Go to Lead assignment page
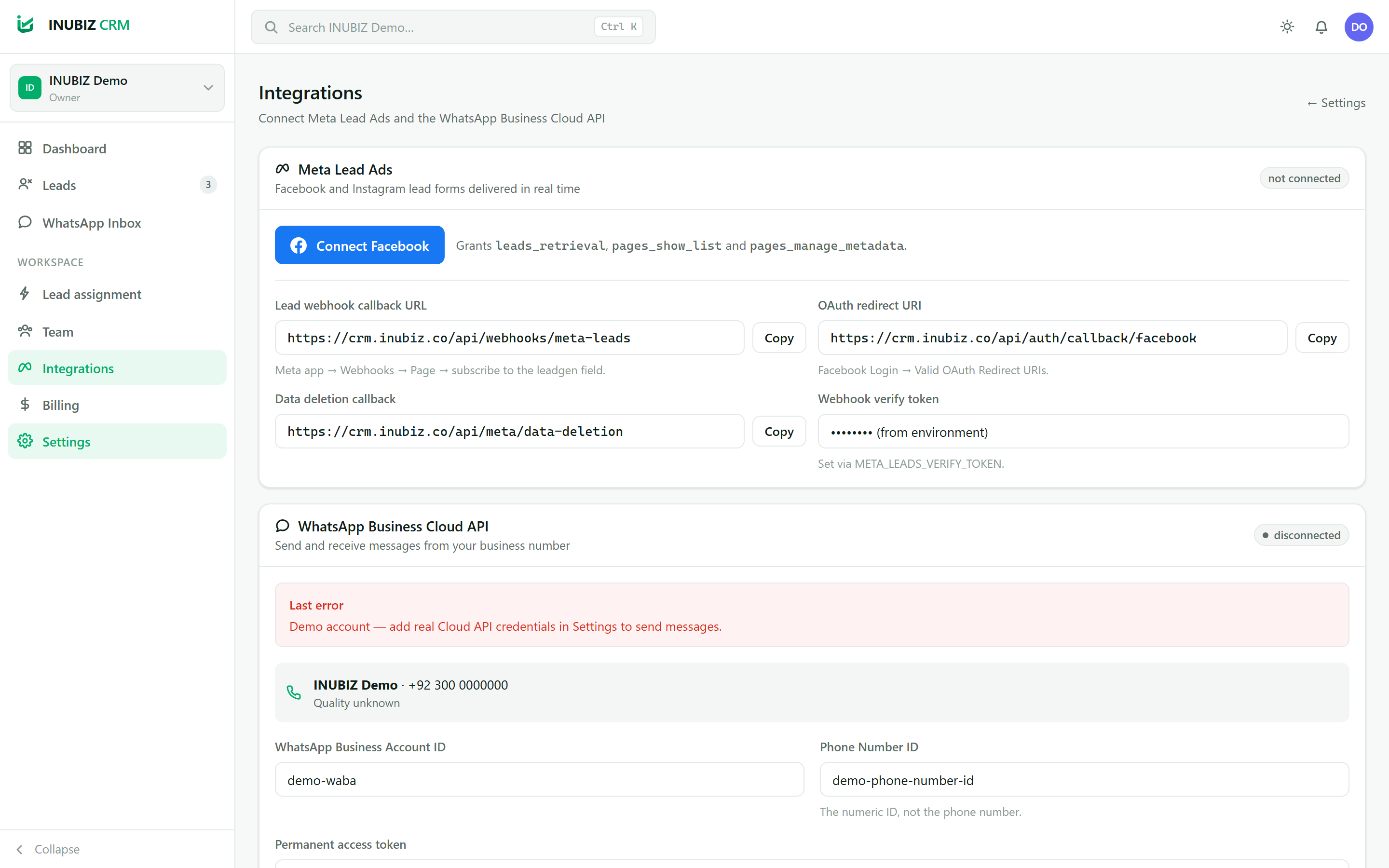 pos(117,295)
